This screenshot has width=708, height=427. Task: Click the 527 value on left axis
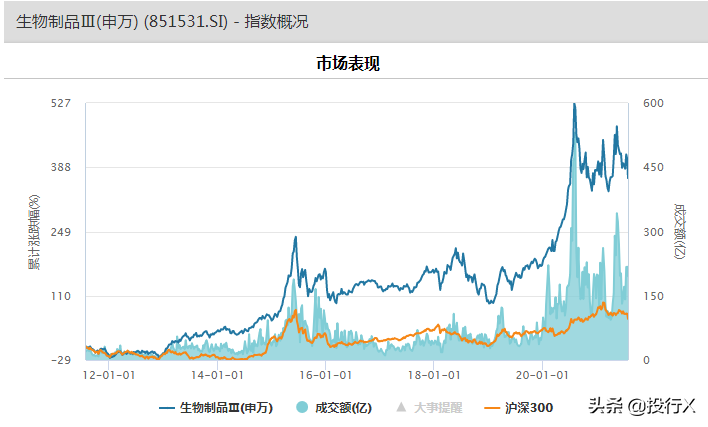click(x=62, y=104)
